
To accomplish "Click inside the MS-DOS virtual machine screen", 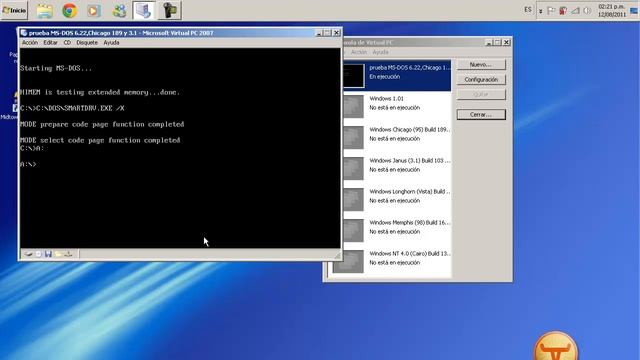I will [x=180, y=148].
